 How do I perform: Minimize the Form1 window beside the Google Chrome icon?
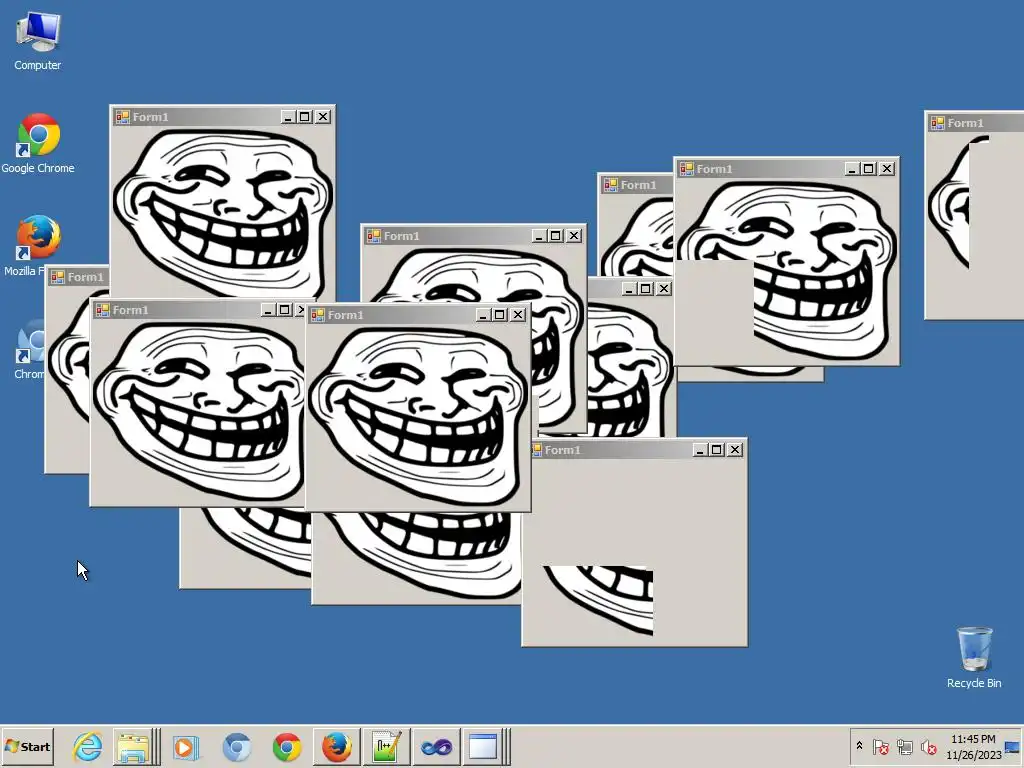point(288,117)
